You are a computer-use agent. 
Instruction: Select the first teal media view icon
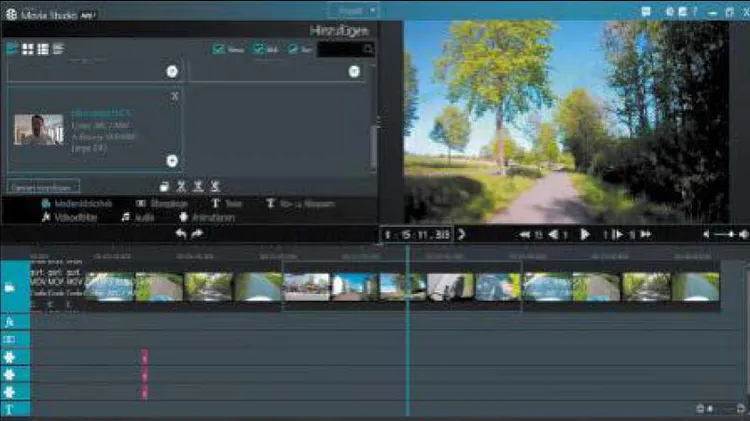pyautogui.click(x=12, y=48)
